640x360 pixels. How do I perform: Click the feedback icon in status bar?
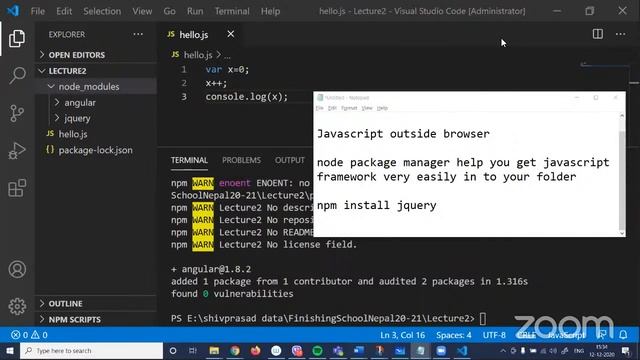click(x=602, y=335)
